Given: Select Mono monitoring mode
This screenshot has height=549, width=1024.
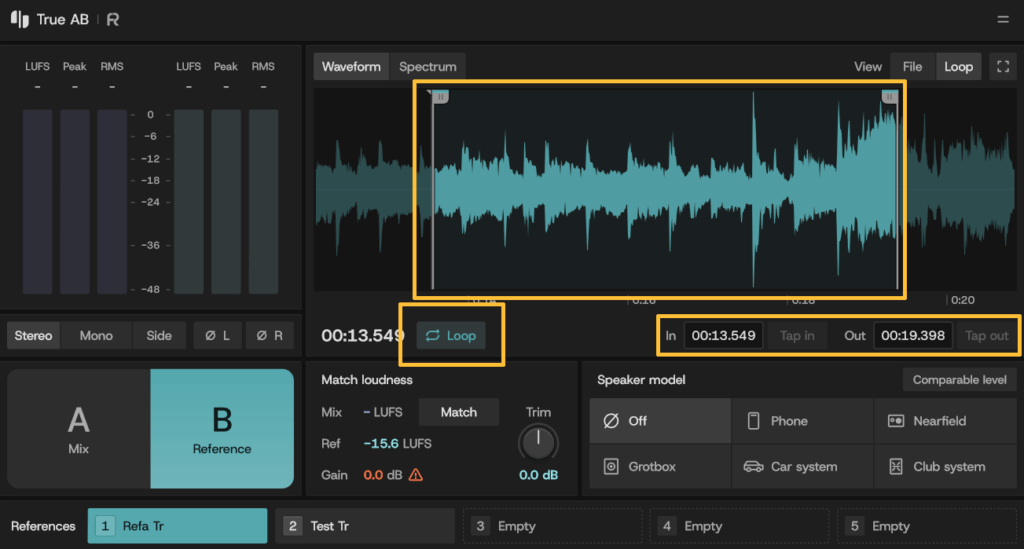Looking at the screenshot, I should (x=96, y=336).
